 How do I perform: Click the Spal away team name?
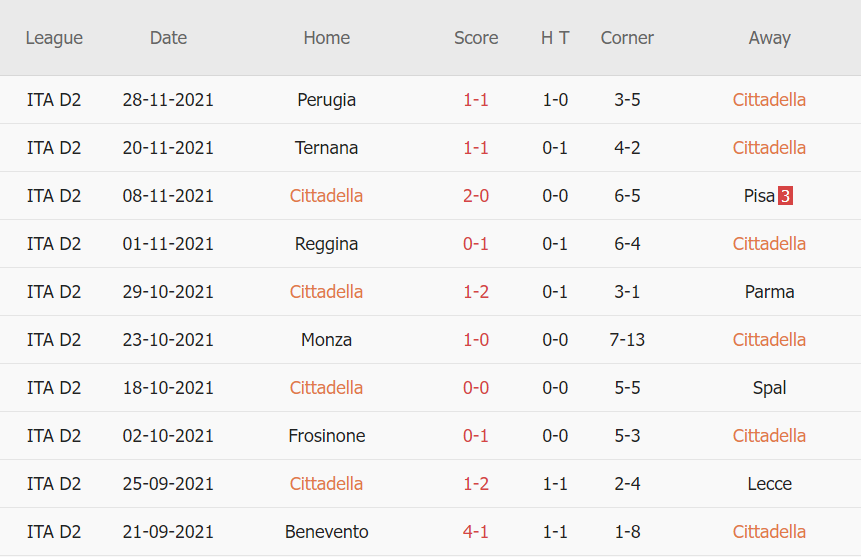click(x=769, y=388)
